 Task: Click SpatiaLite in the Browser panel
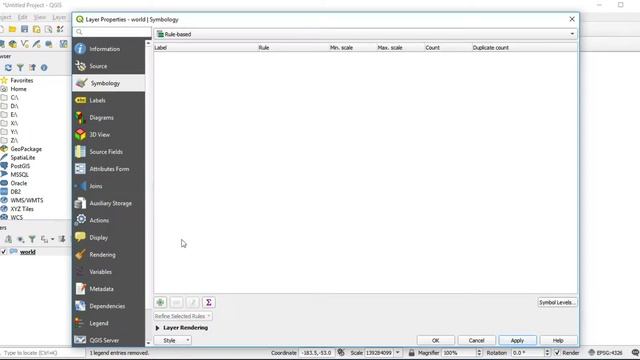(x=23, y=158)
